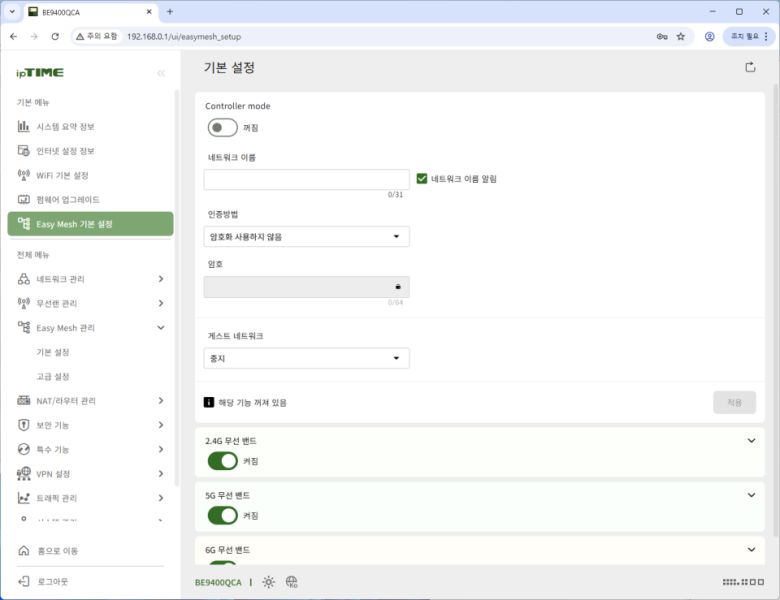Turn off the 2.4G 무선 밴드 switch
Screen dimensions: 780x600
click(222, 461)
